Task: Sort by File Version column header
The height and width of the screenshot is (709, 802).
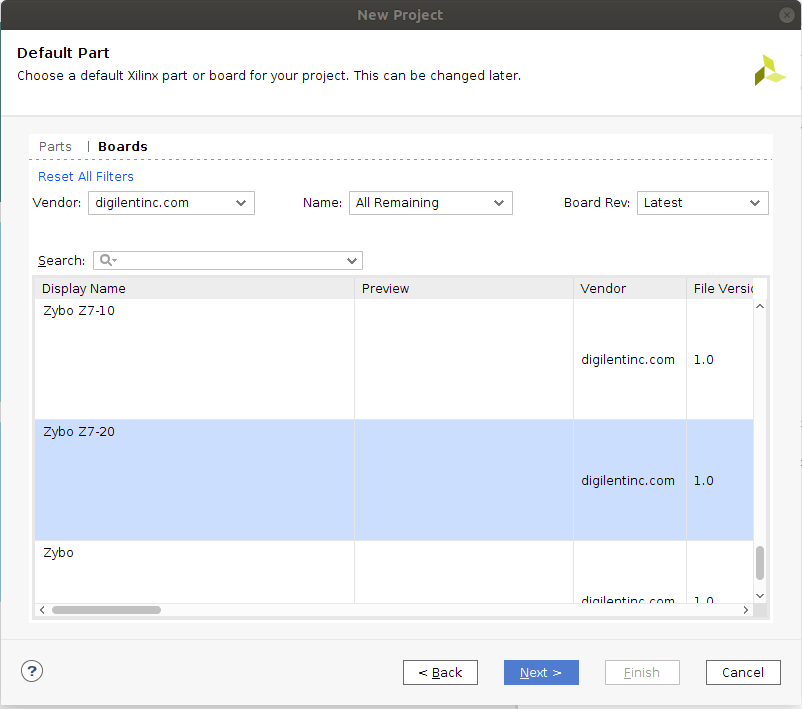Action: pos(720,289)
